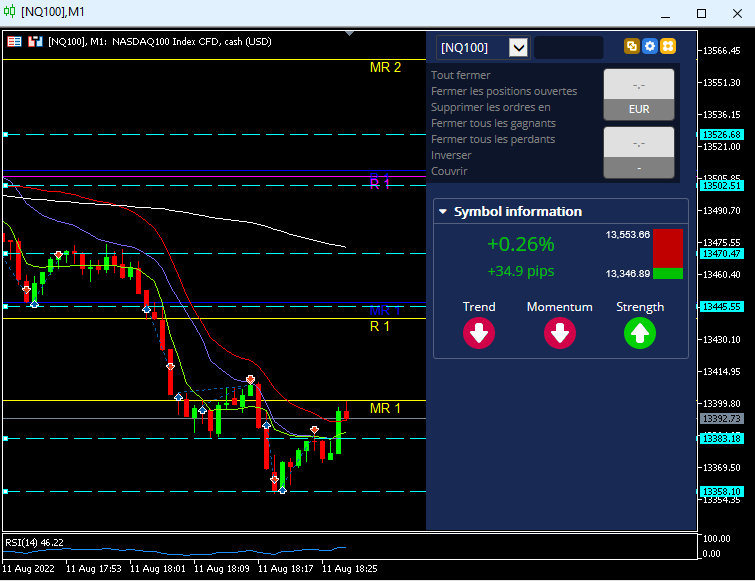This screenshot has height=581, width=755.
Task: Select the [NQ100] symbol combo box
Action: point(483,48)
